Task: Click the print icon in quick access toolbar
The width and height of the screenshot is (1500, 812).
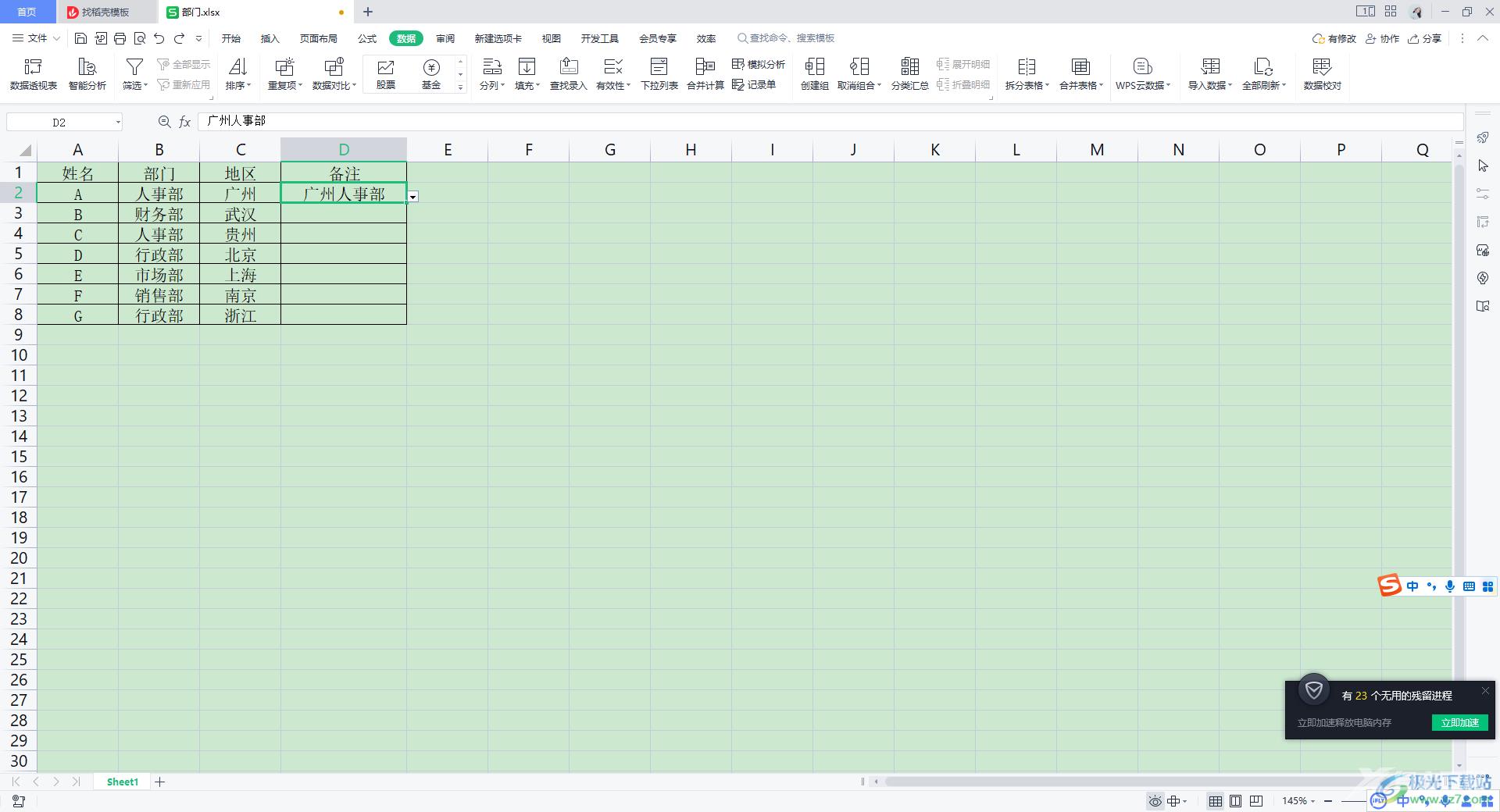Action: [120, 38]
